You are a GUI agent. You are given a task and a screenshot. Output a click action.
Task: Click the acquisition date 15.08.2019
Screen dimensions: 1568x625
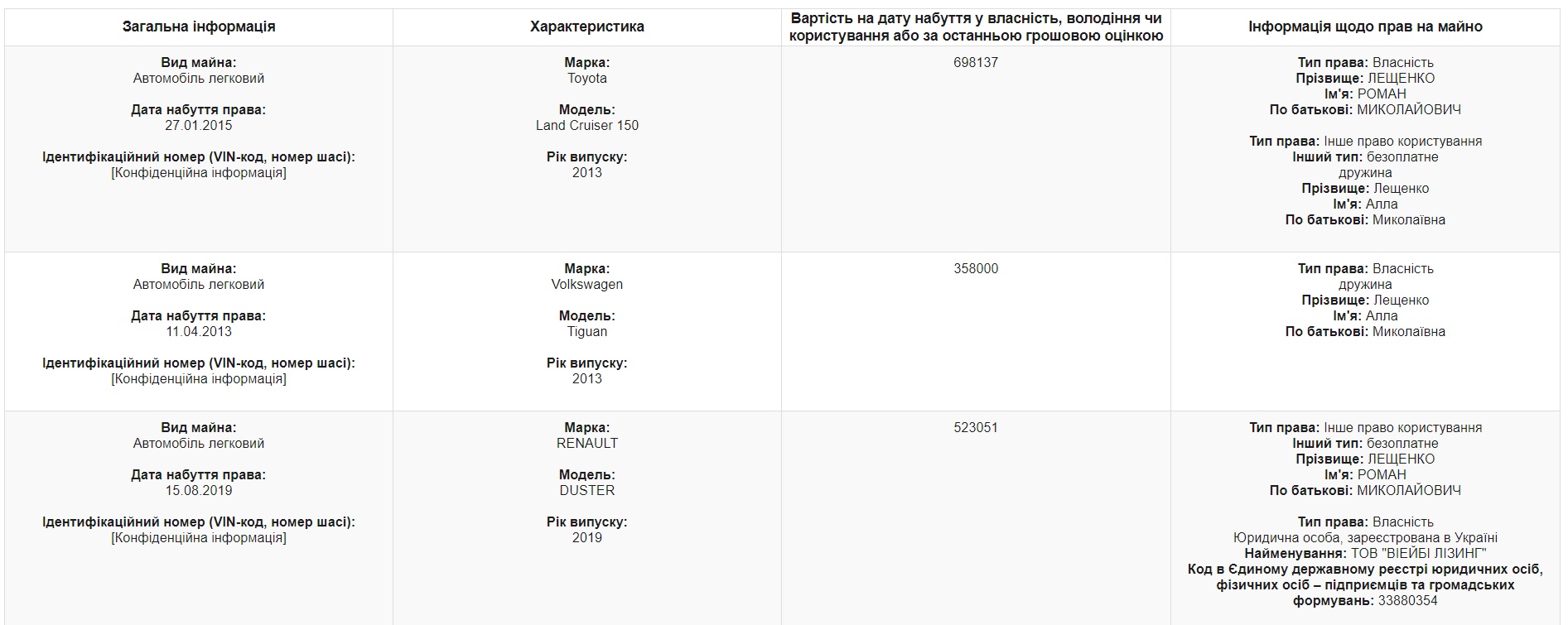tap(199, 490)
